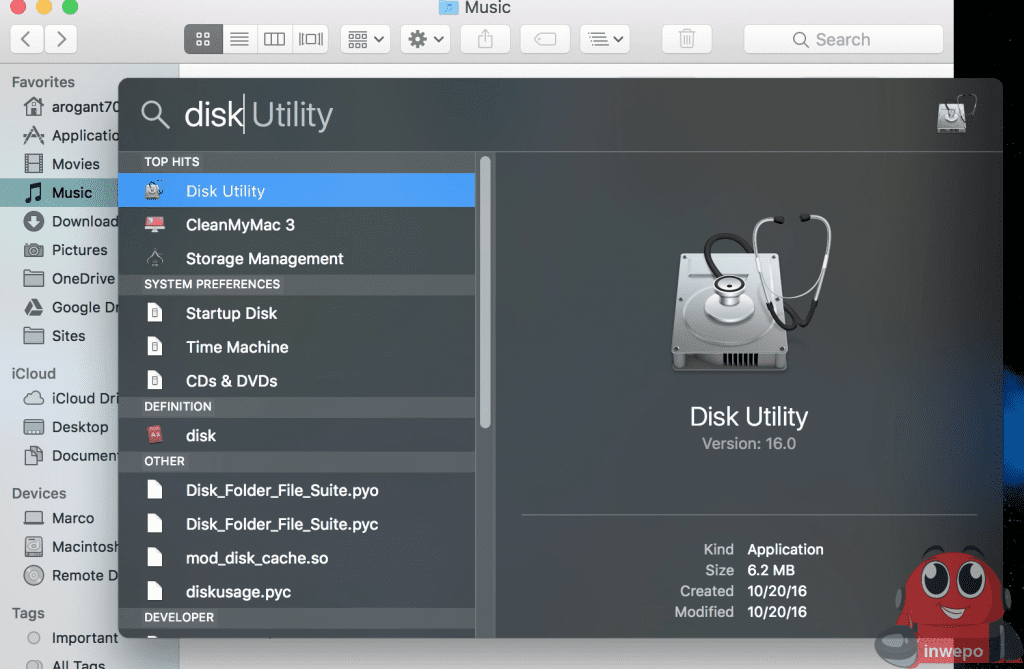
Task: Click the Finder Edit Tags button
Action: [x=545, y=39]
